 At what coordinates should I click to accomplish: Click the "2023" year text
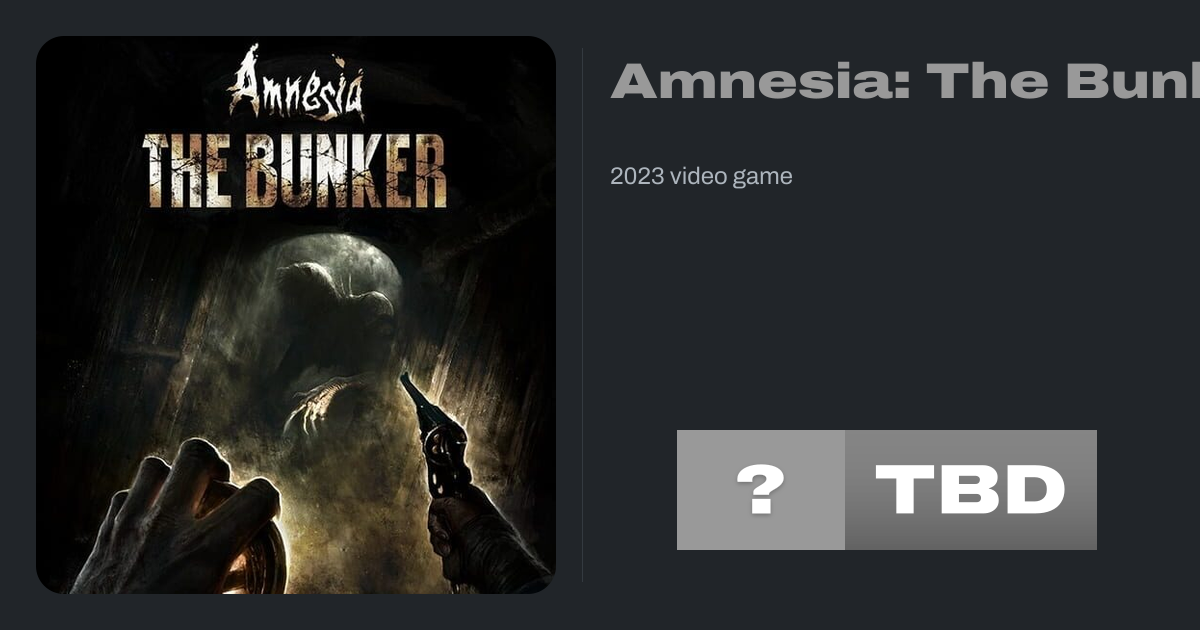(637, 177)
